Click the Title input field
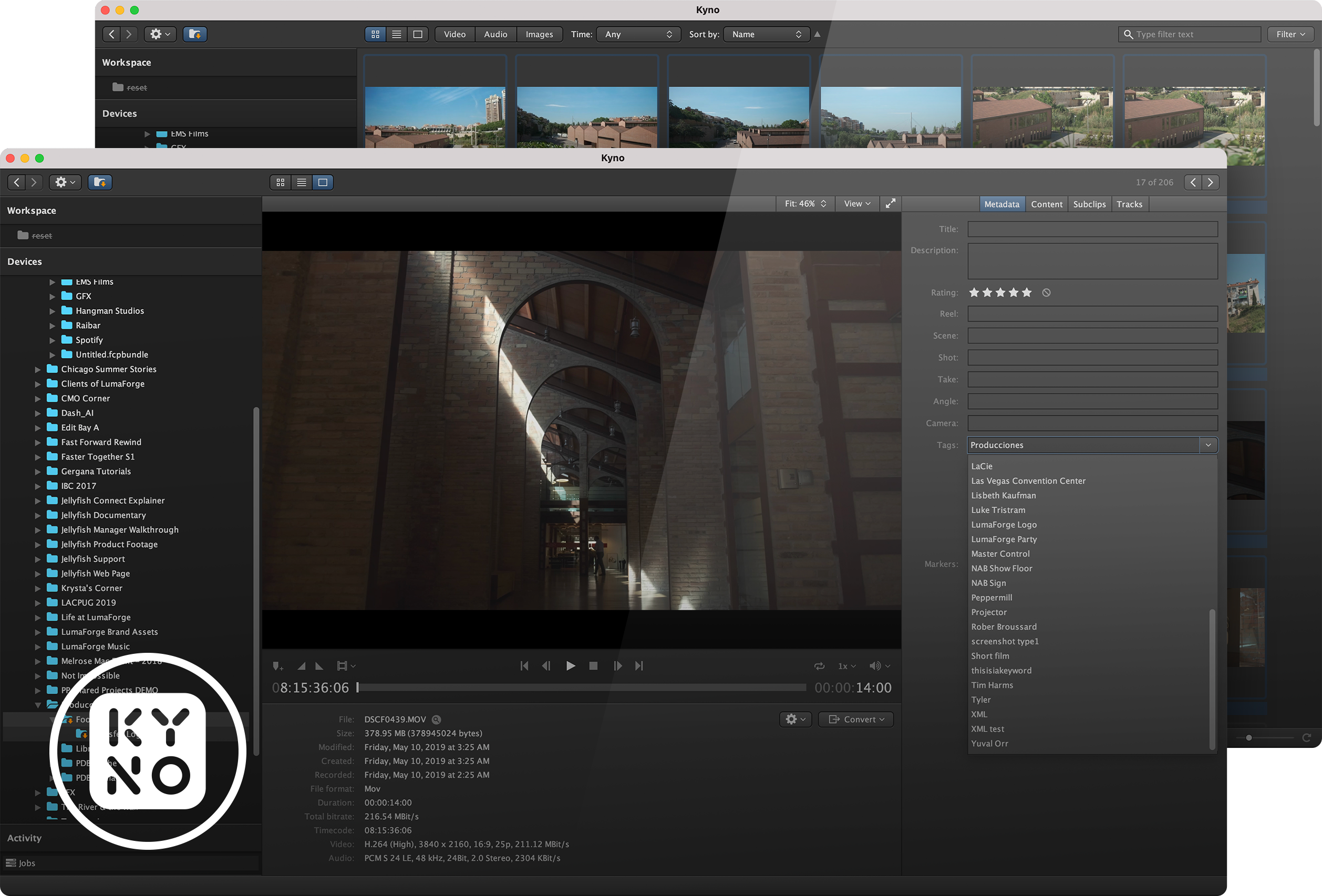This screenshot has width=1322, height=896. [1092, 229]
